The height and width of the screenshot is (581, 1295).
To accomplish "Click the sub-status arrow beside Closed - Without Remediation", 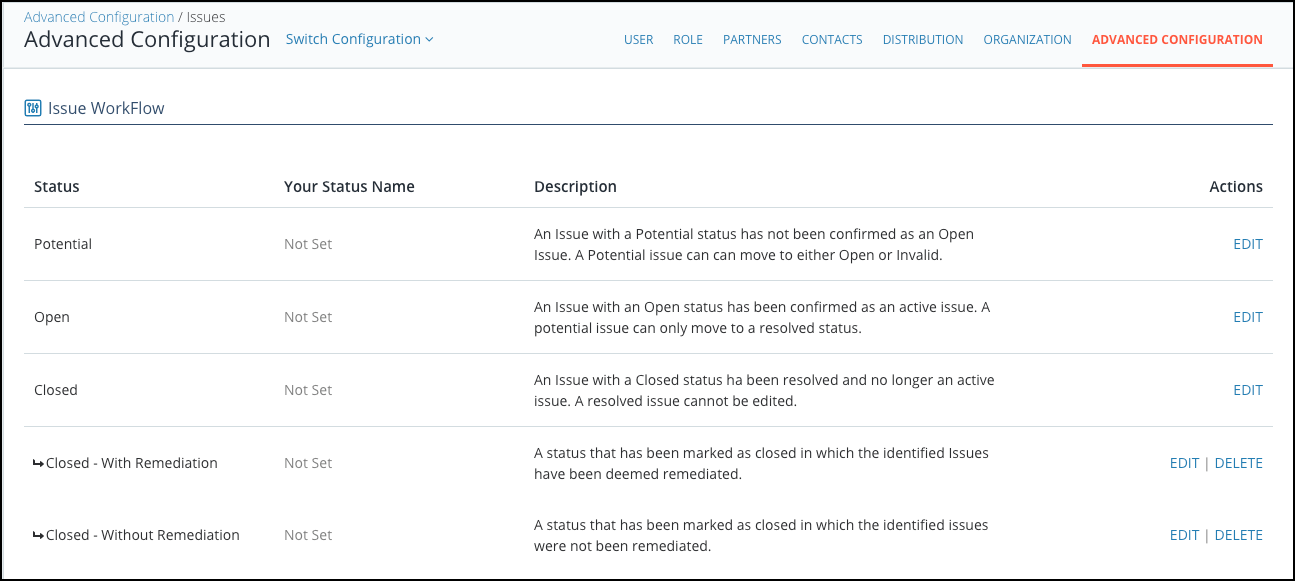I will coord(39,535).
